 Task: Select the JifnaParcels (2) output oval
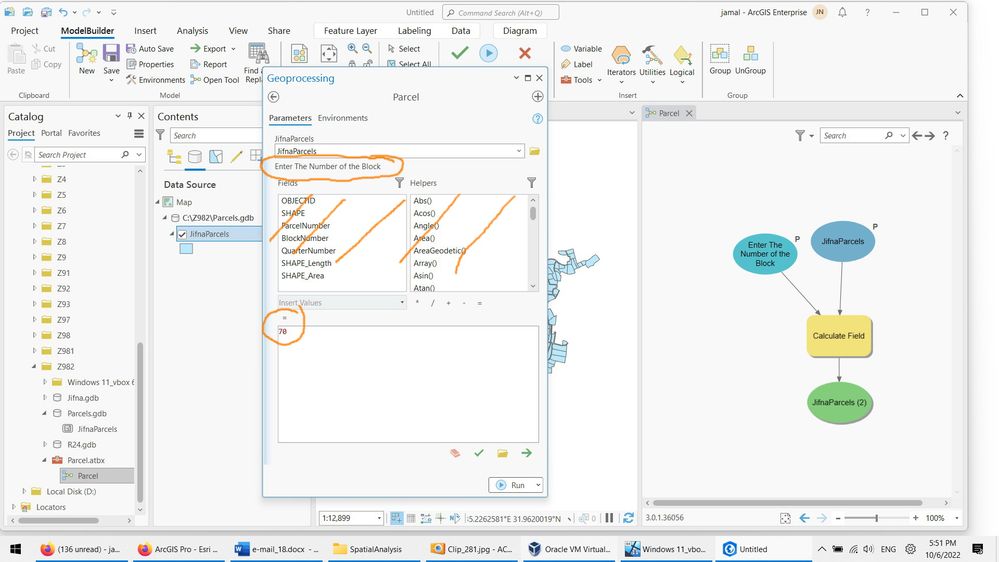point(839,402)
